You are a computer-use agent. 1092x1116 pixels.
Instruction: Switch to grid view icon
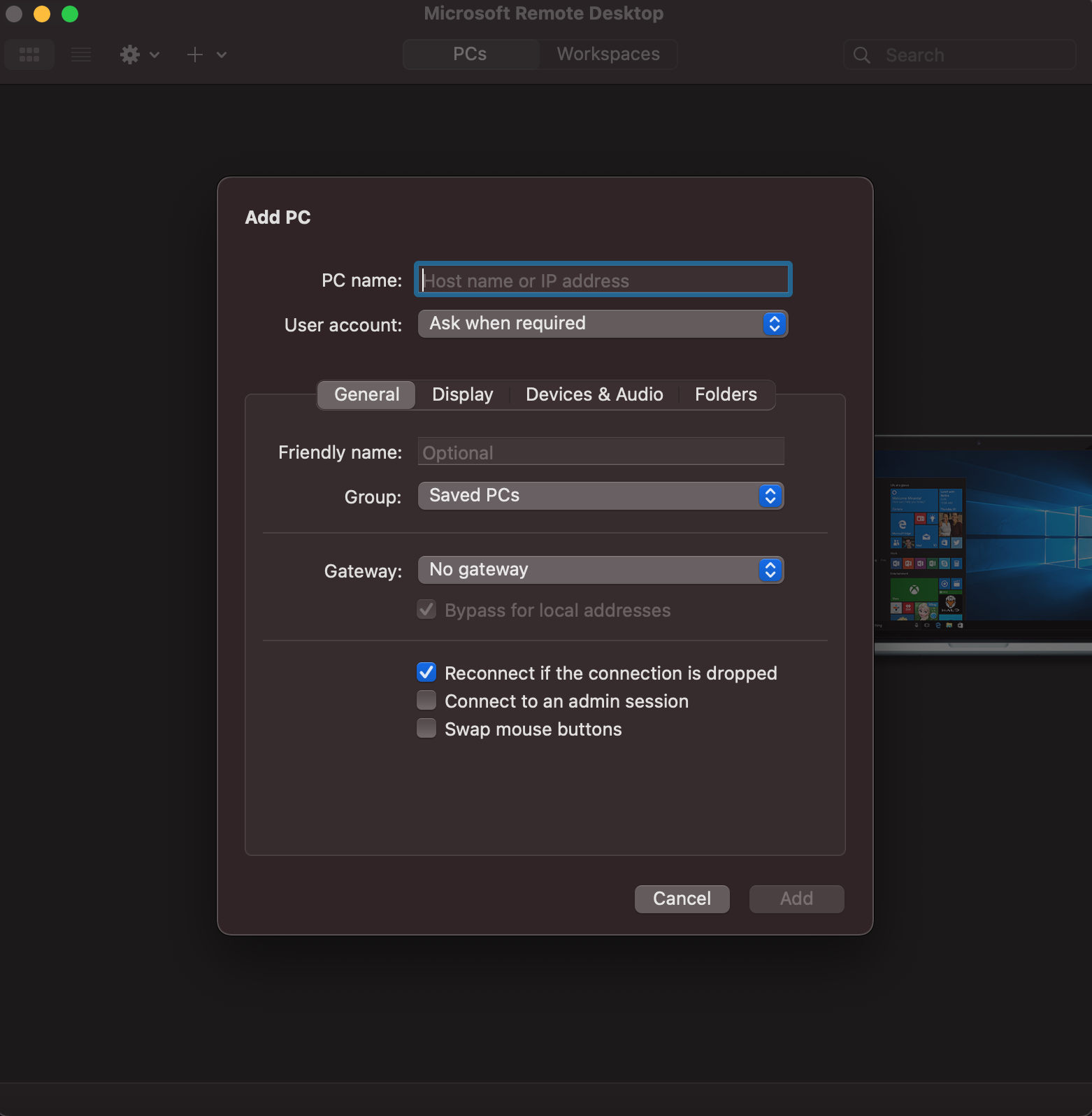pyautogui.click(x=29, y=55)
